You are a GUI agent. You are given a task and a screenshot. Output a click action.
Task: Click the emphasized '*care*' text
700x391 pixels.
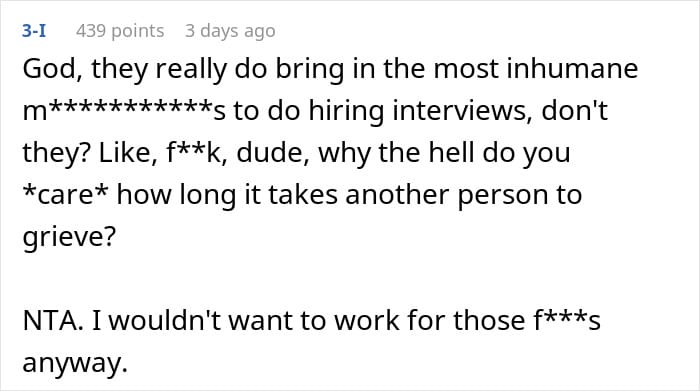point(66,195)
